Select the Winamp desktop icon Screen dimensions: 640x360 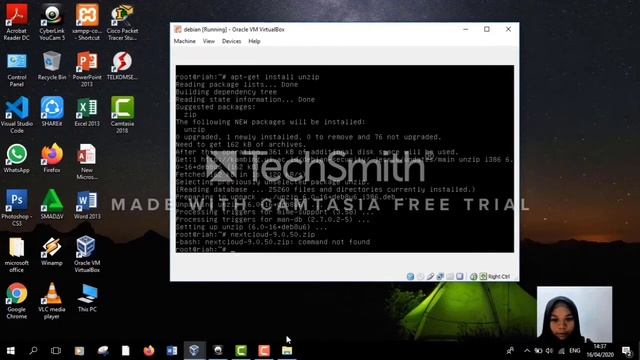pos(52,251)
